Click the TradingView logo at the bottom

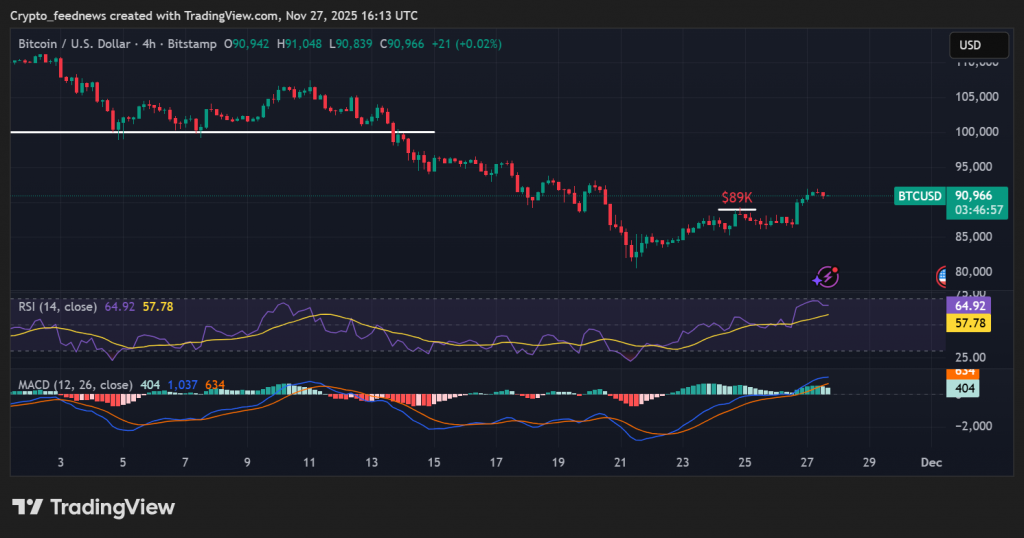93,507
